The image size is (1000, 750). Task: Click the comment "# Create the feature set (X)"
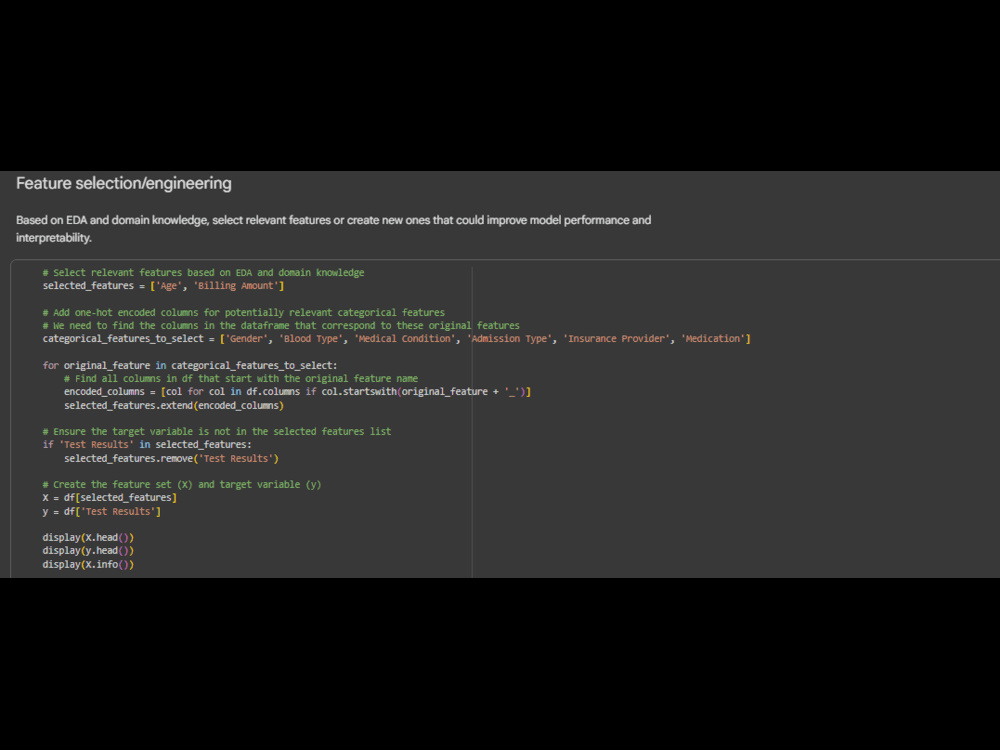[182, 485]
